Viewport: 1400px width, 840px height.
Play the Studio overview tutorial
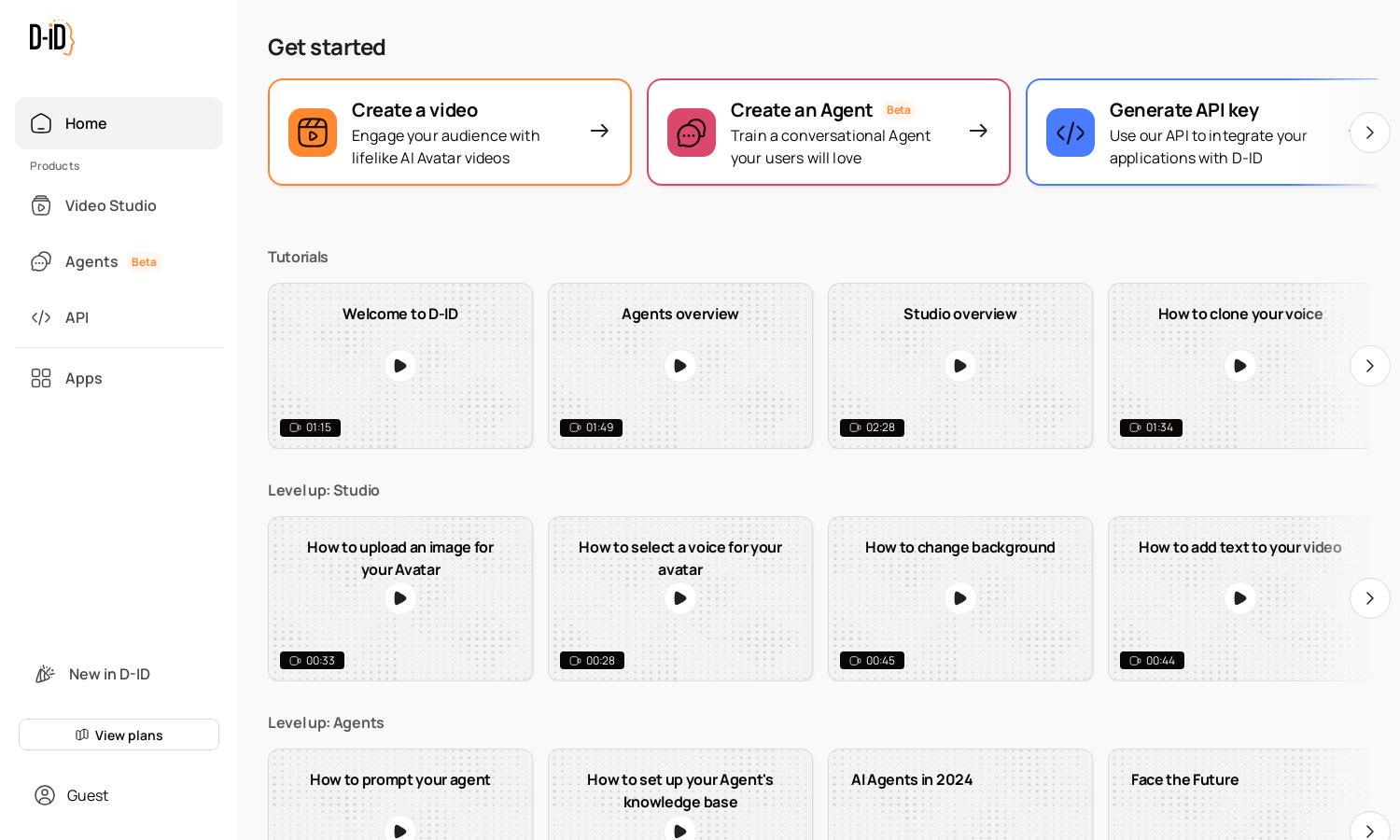tap(960, 366)
